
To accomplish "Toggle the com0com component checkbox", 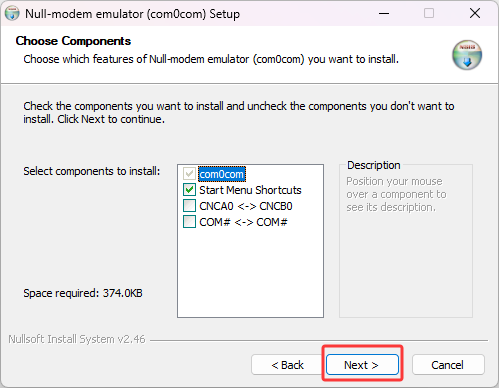I will tap(189, 174).
